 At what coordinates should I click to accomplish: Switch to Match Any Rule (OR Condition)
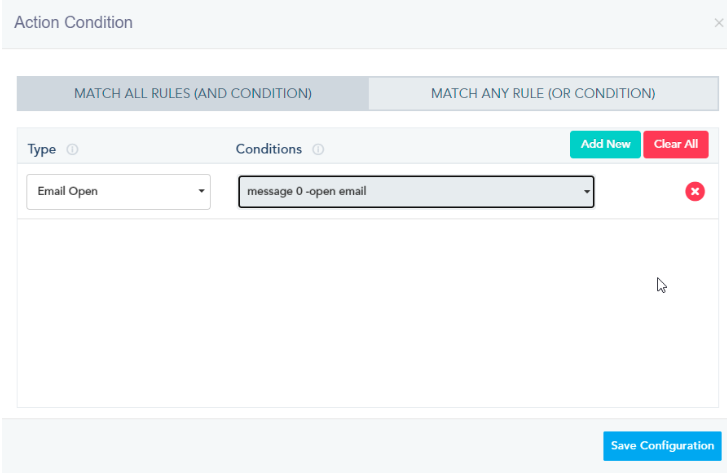(543, 93)
